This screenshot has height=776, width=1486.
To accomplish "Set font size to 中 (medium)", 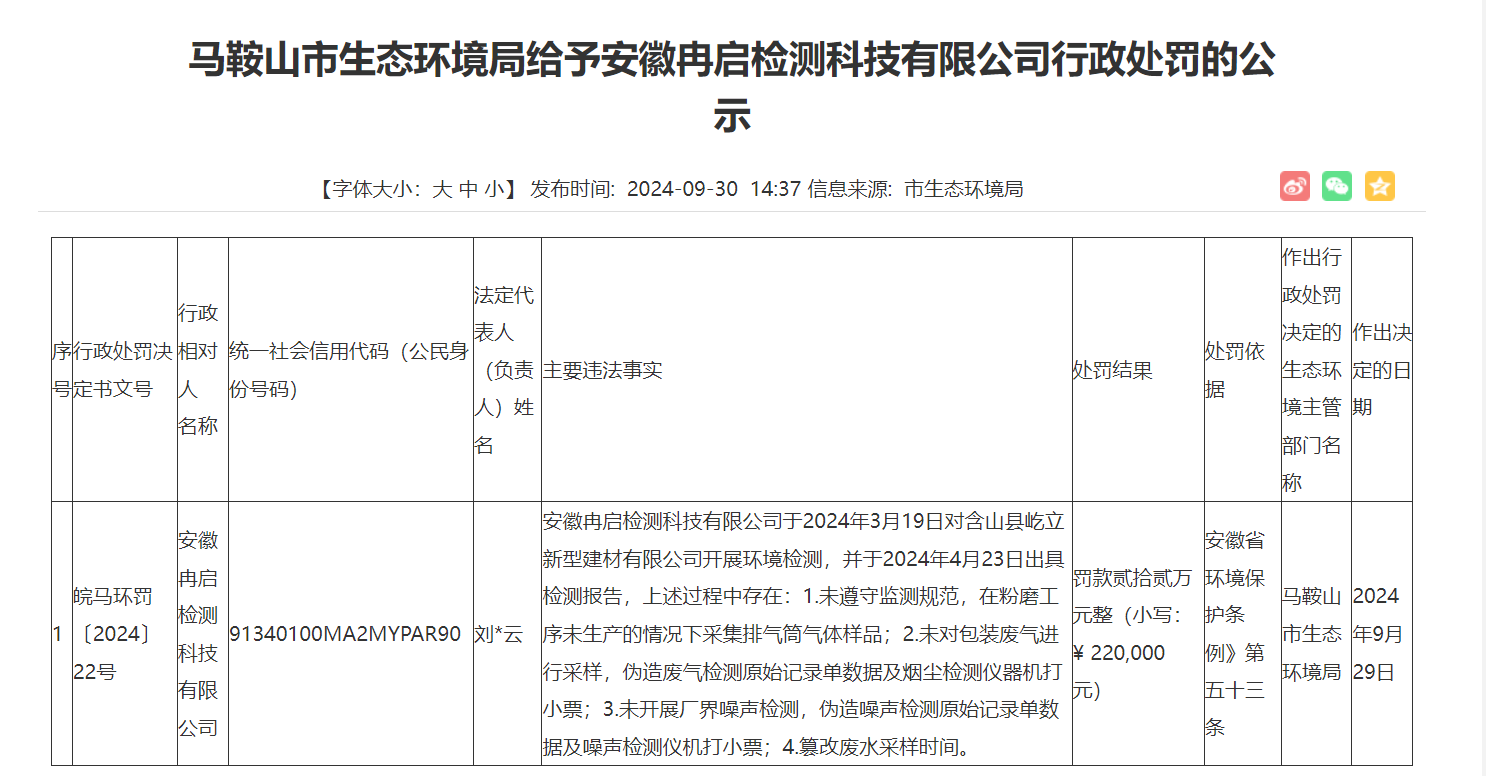I will 468,189.
